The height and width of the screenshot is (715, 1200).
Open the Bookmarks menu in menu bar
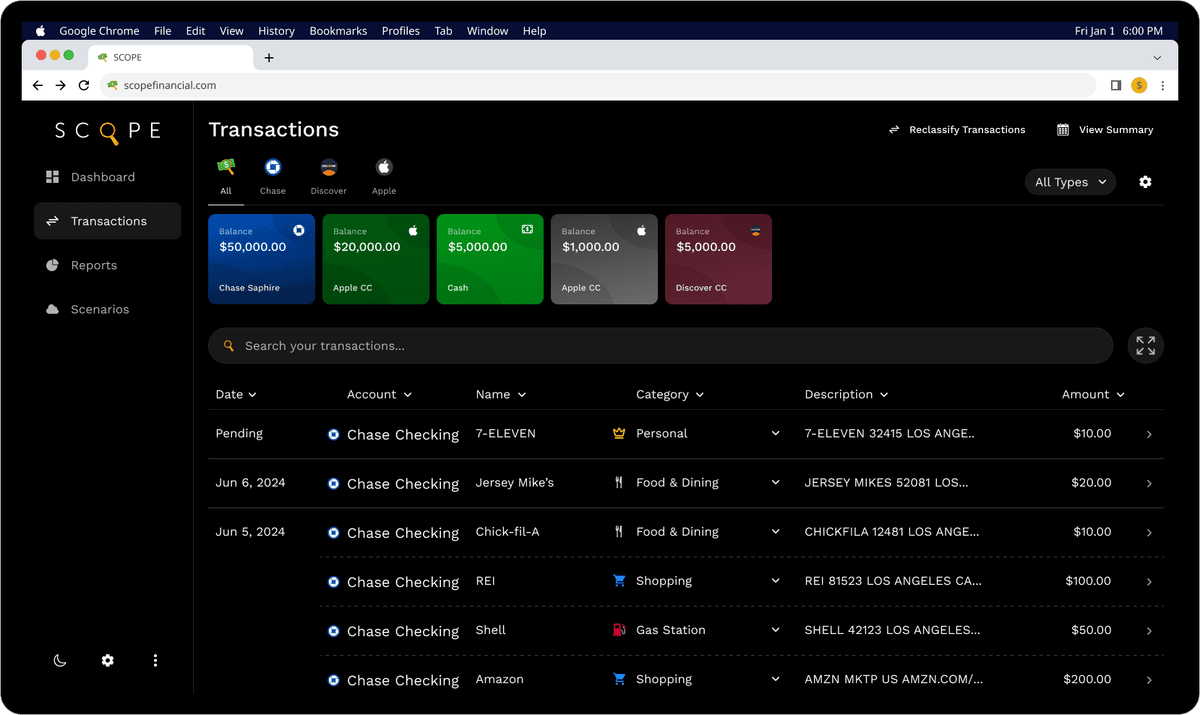pos(338,31)
